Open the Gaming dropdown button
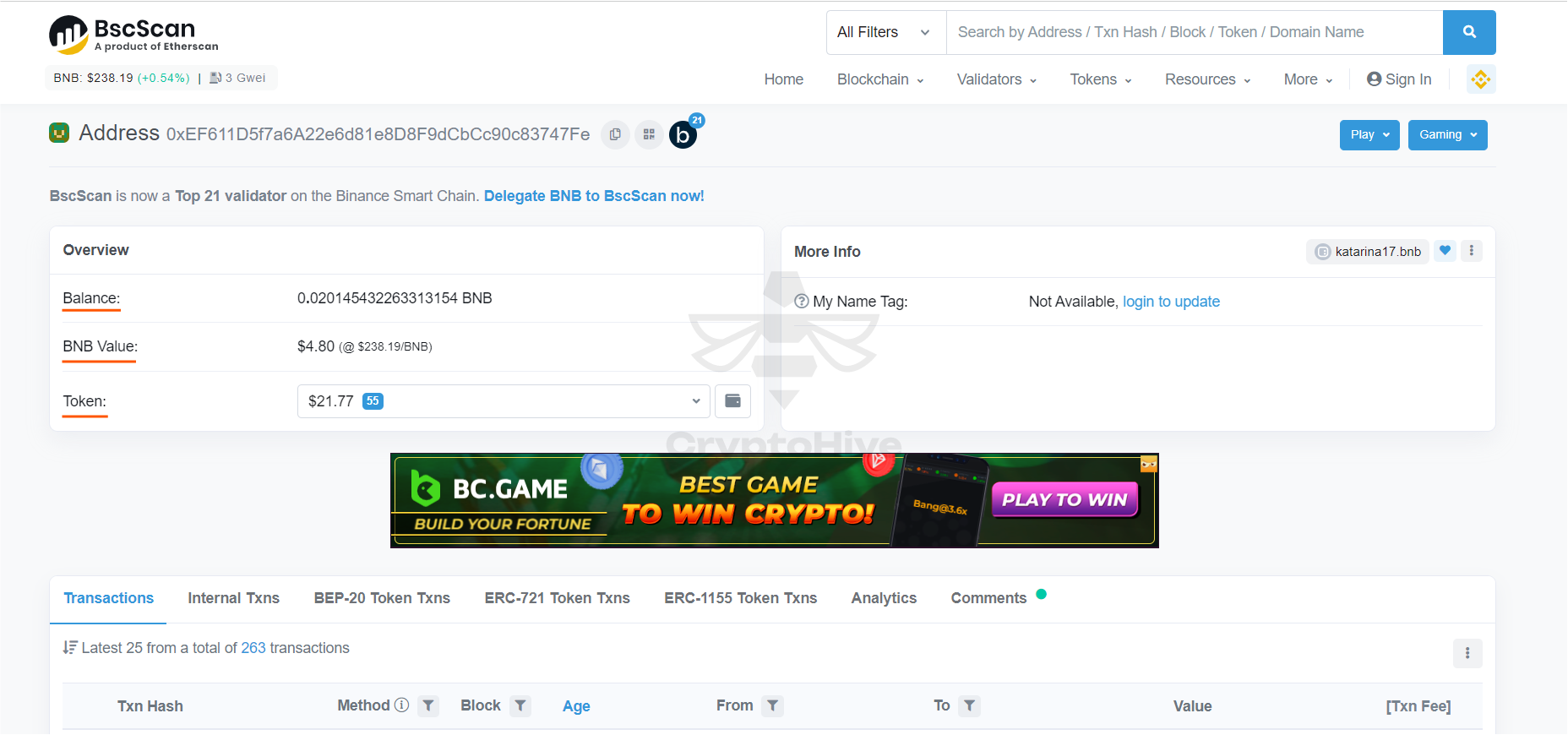 pyautogui.click(x=1448, y=135)
